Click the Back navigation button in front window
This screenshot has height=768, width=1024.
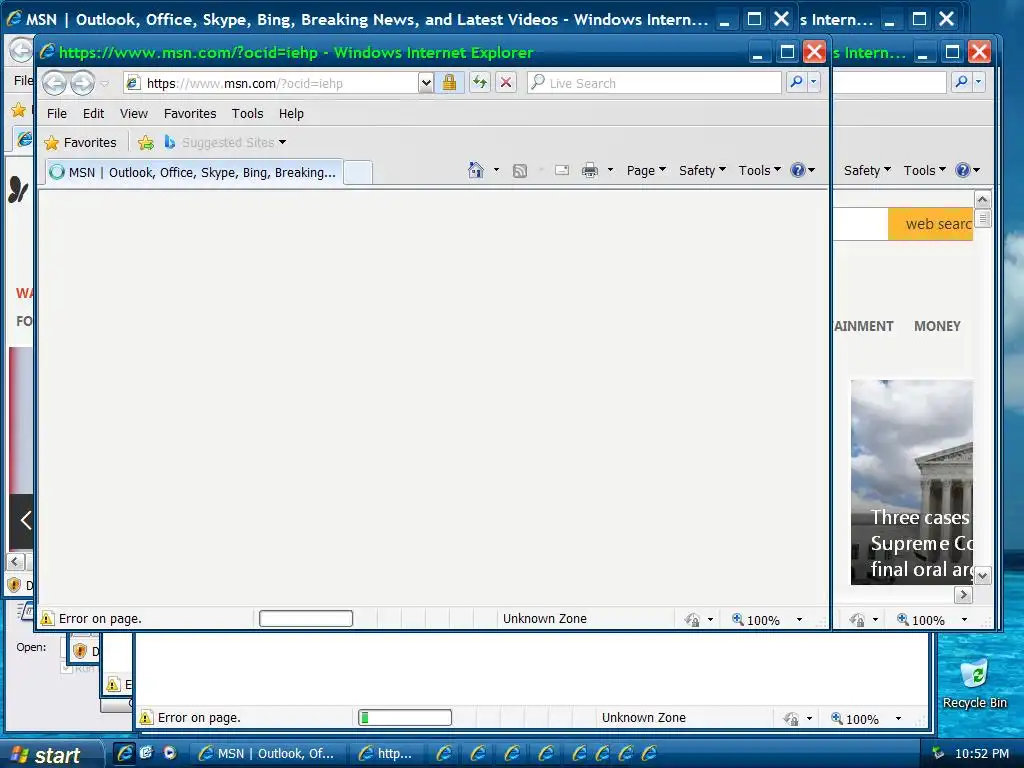pyautogui.click(x=55, y=83)
